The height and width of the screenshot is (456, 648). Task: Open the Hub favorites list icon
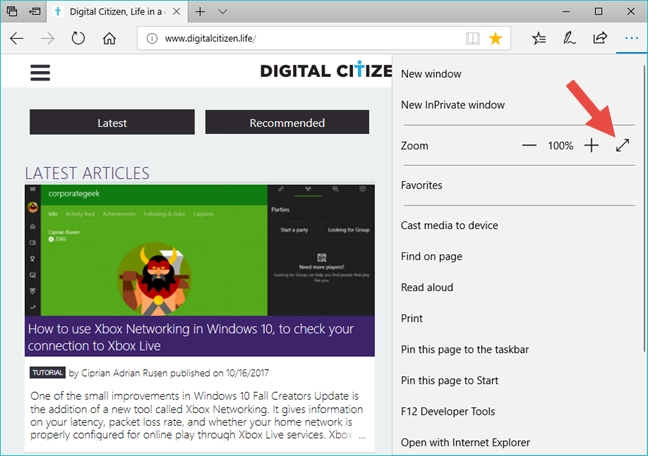point(539,38)
